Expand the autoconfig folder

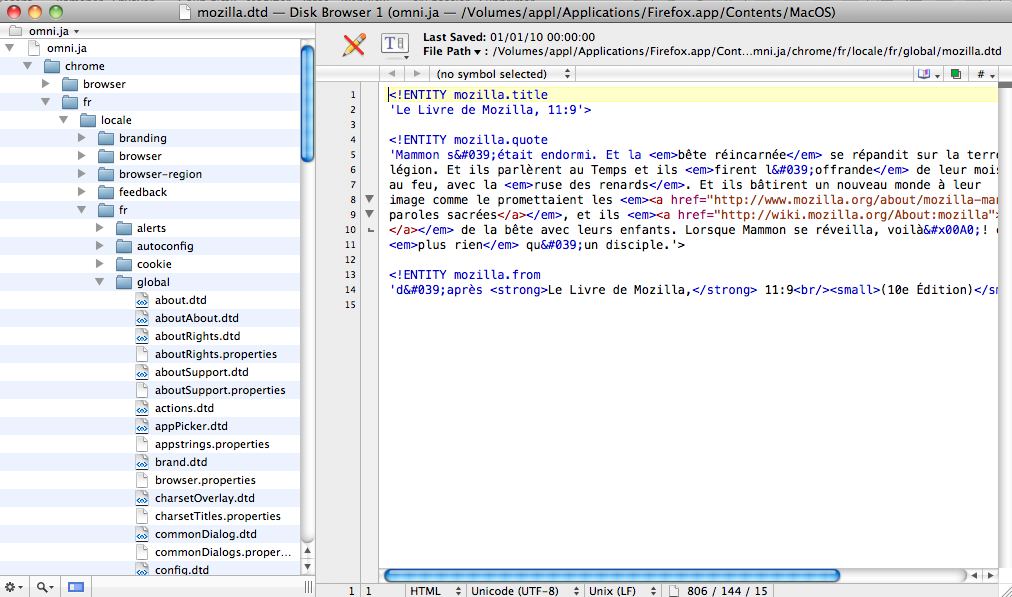pyautogui.click(x=100, y=246)
